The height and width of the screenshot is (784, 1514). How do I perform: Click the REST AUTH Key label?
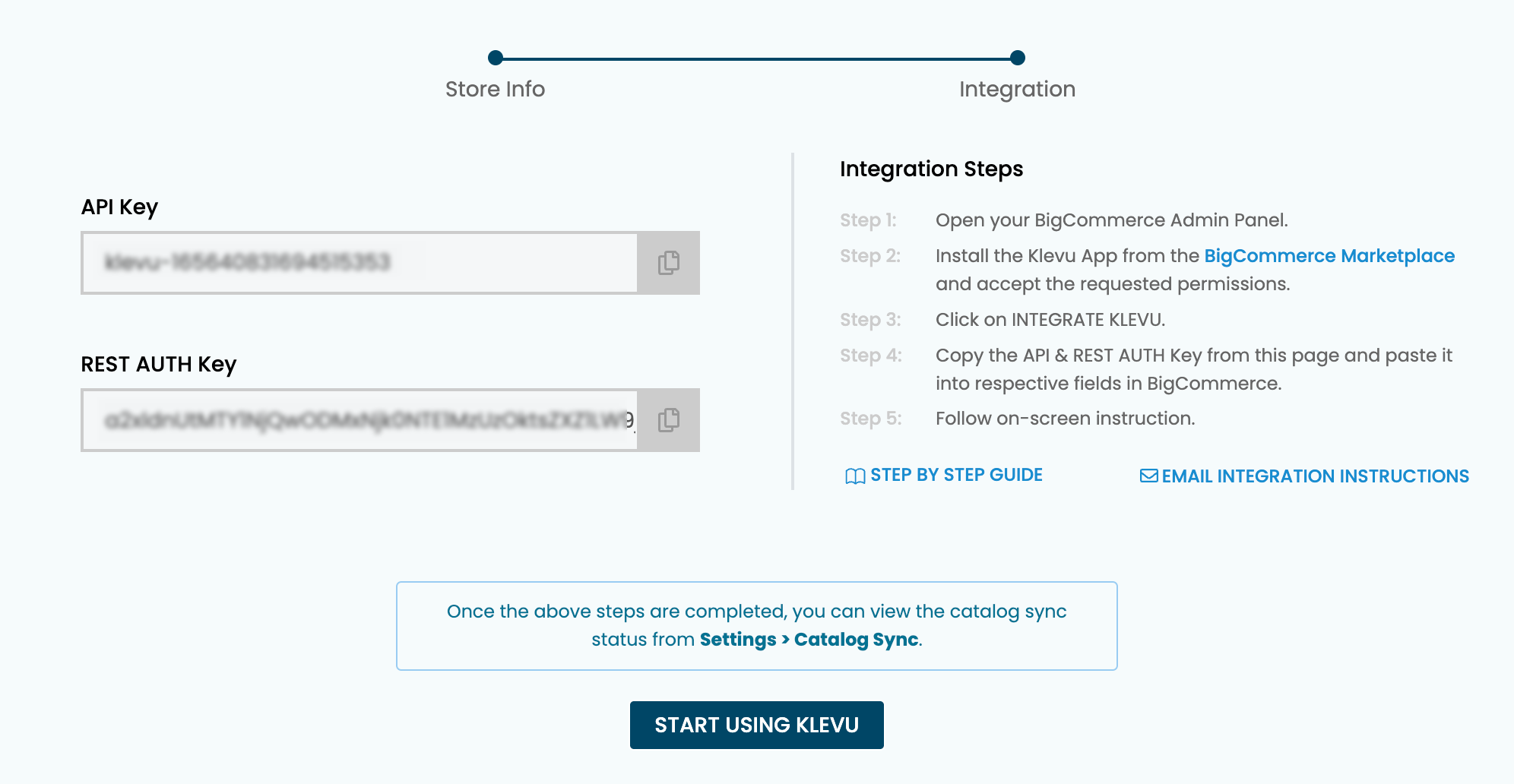click(x=158, y=365)
